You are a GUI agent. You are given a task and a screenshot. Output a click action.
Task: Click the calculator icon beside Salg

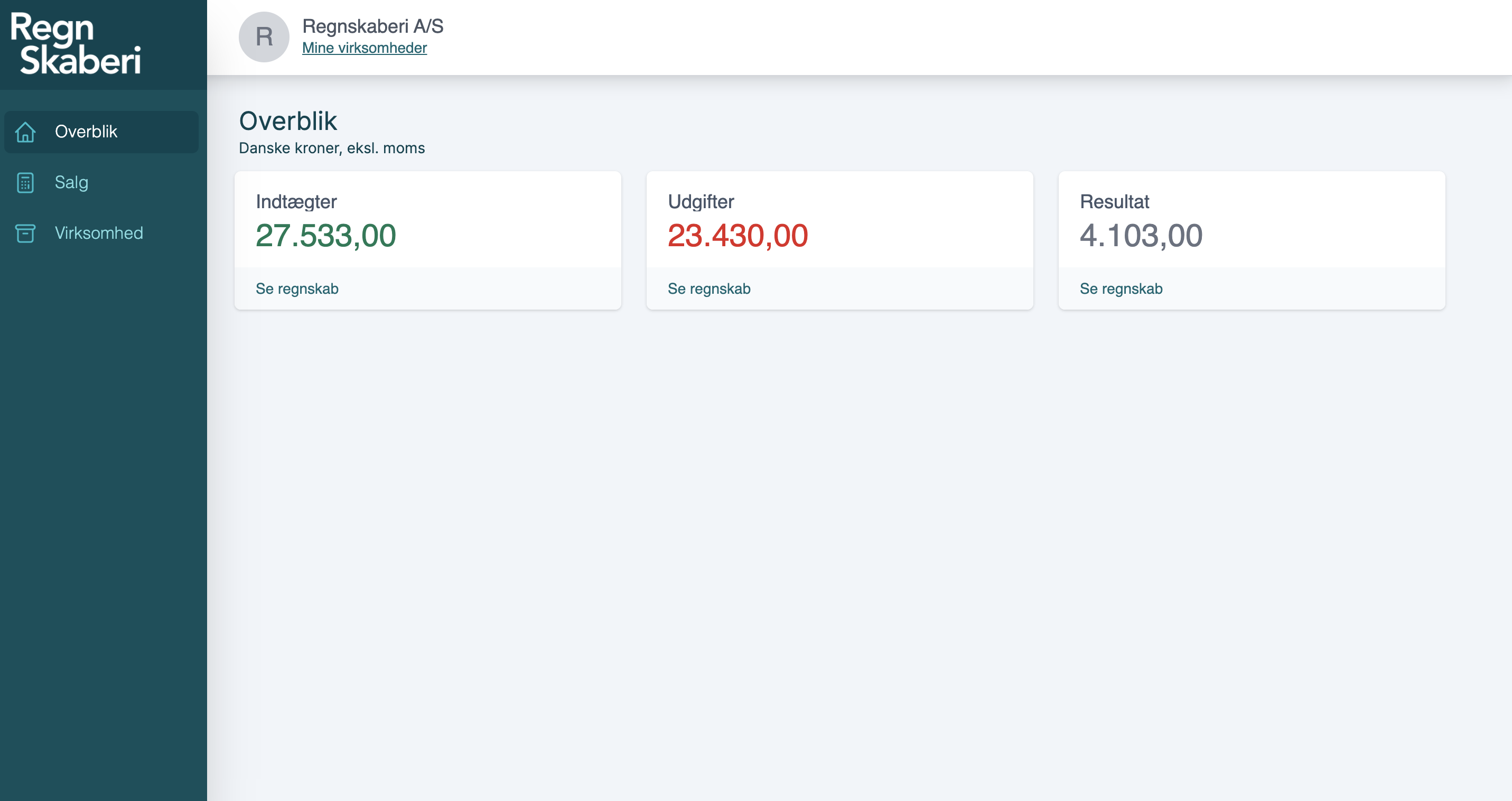click(x=25, y=182)
